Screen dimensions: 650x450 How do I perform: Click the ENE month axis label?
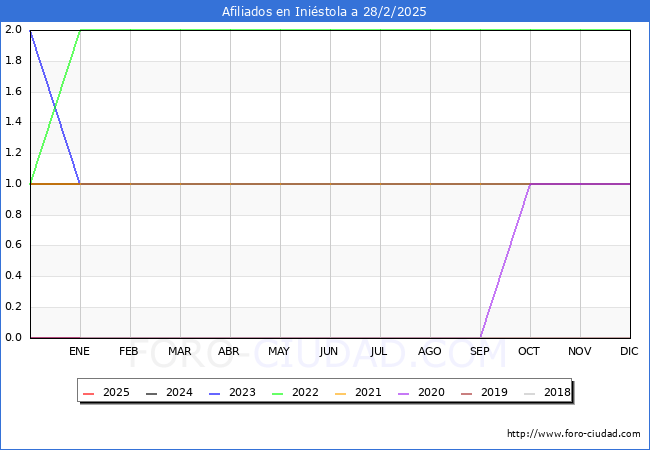[x=79, y=351]
